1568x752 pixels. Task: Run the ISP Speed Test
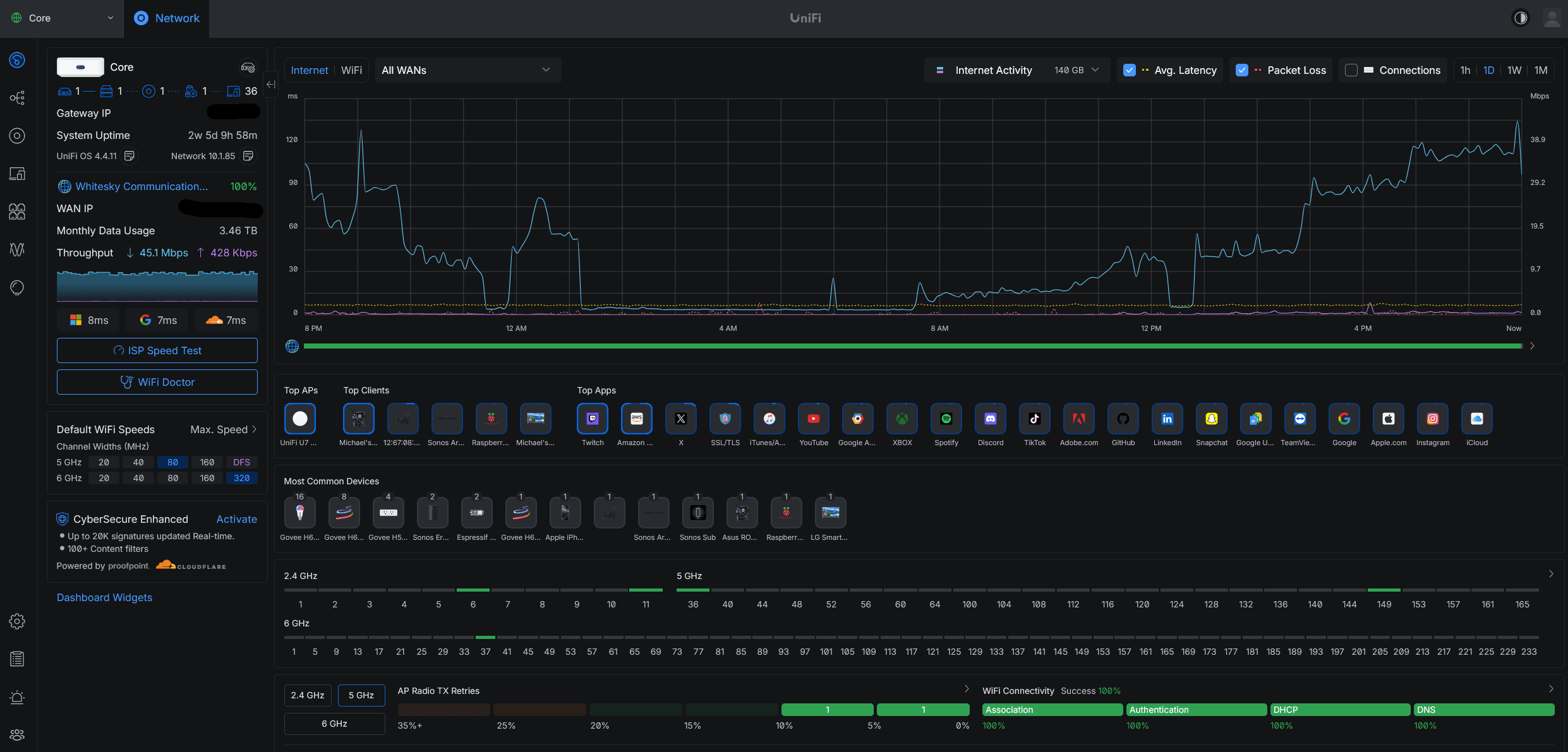click(x=157, y=350)
